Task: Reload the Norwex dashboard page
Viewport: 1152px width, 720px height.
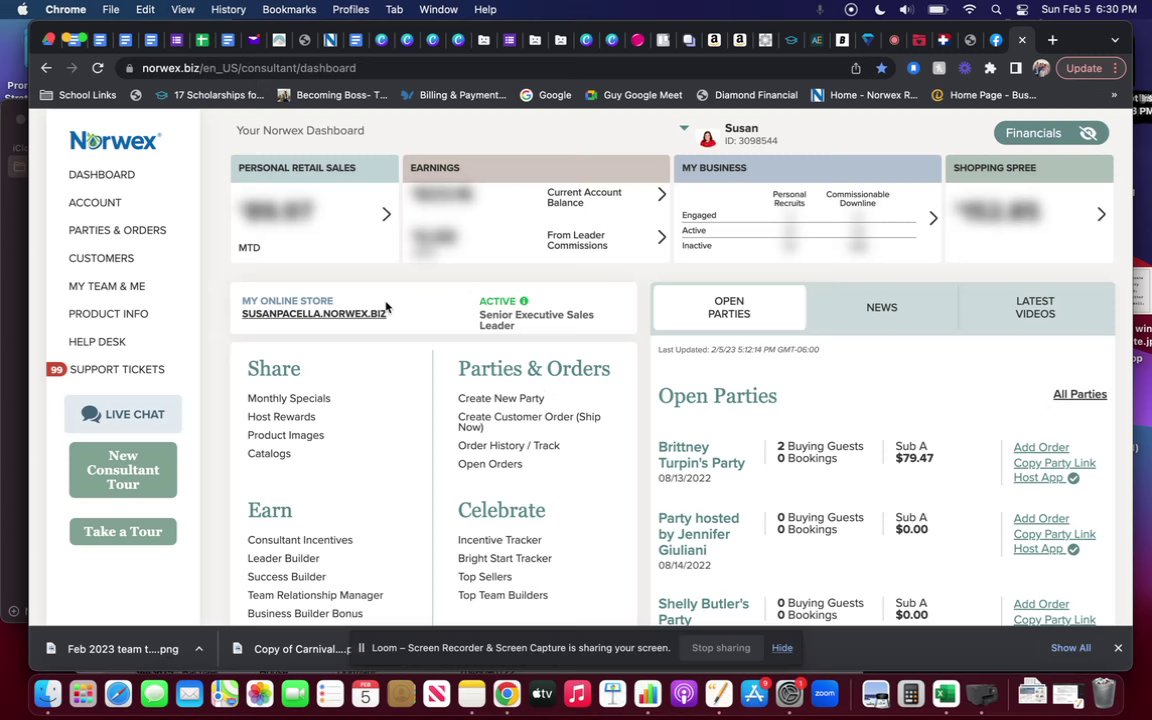Action: point(97,68)
